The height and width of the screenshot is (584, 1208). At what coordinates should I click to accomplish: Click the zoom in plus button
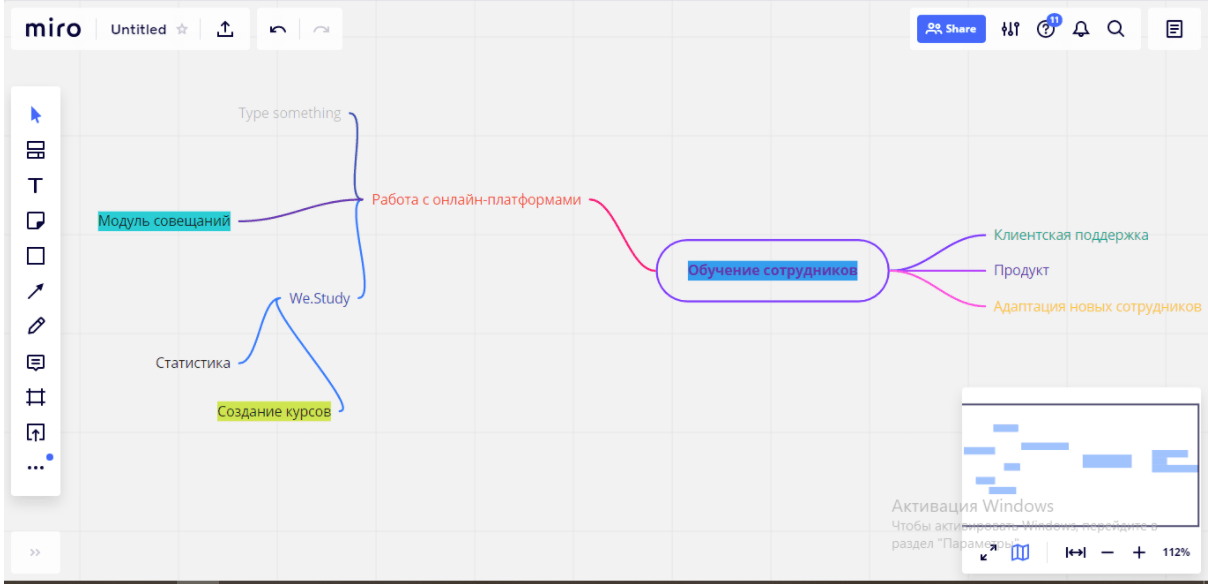tap(1139, 552)
